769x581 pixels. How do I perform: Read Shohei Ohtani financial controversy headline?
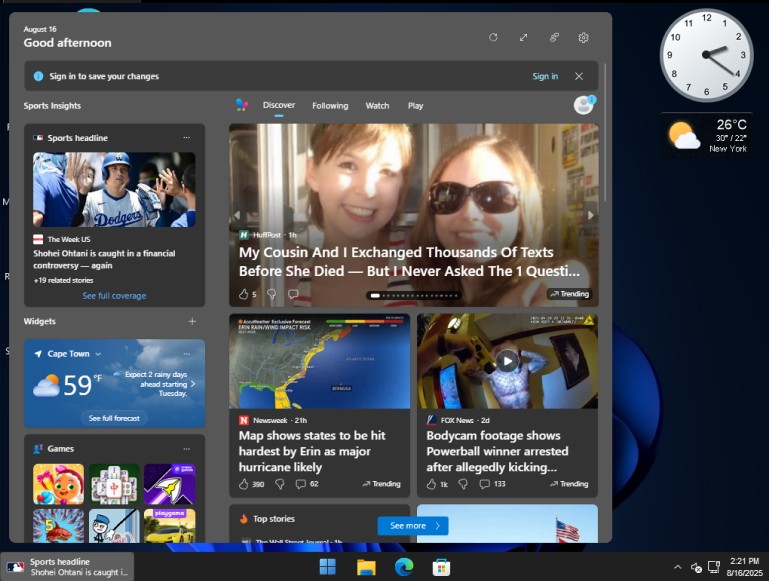(104, 259)
